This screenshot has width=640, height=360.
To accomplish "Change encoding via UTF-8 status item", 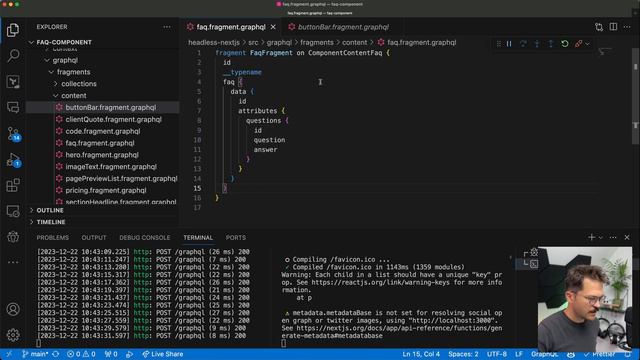I will click(497, 354).
